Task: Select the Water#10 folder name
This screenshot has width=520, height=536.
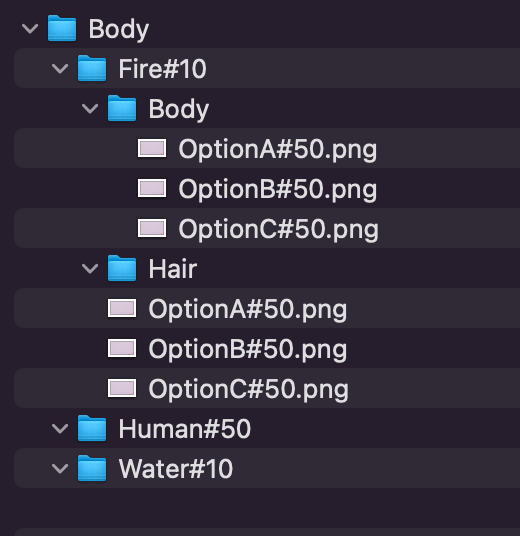Action: (176, 469)
